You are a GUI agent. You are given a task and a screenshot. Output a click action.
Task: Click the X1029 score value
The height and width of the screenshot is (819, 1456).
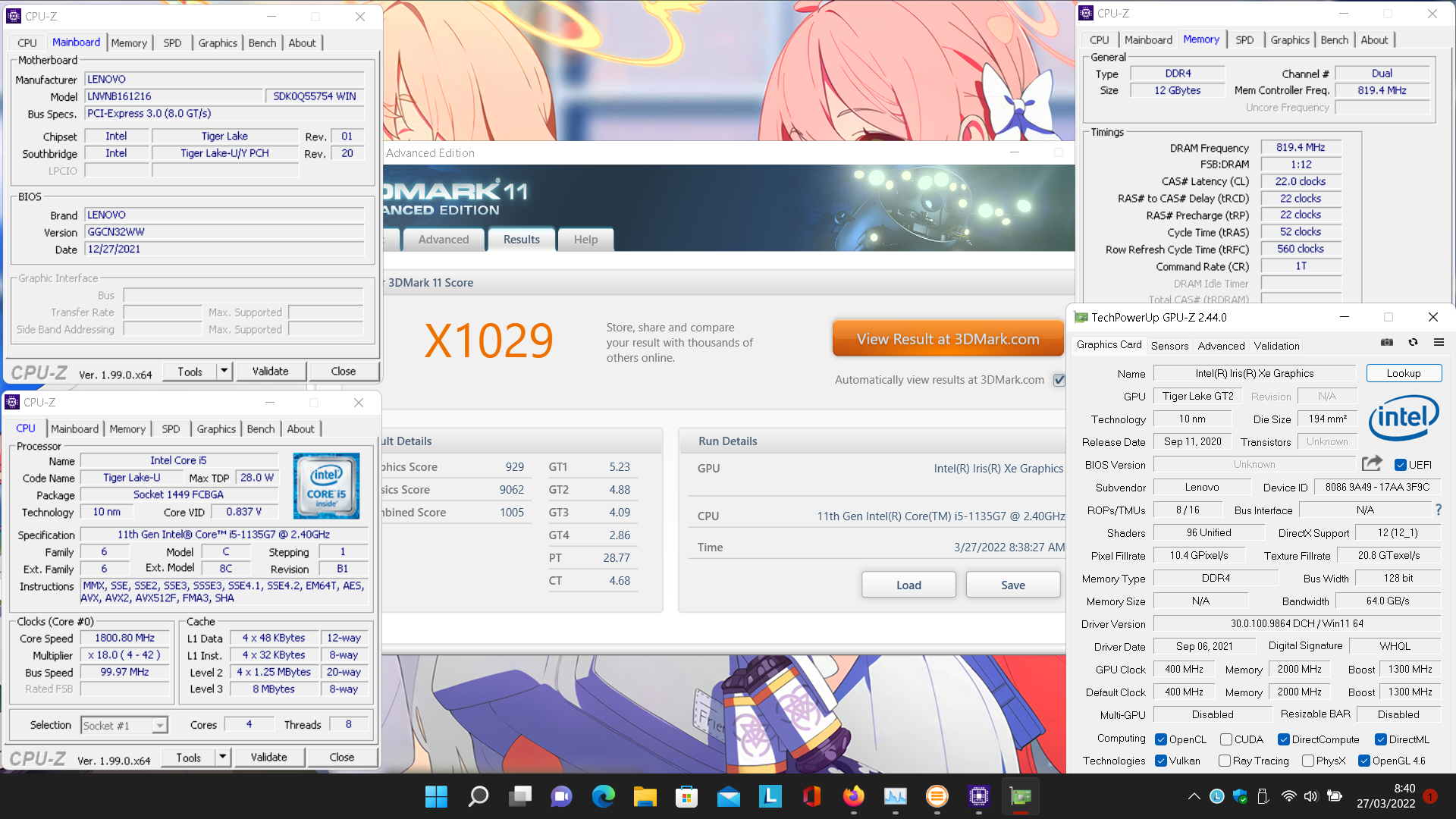coord(488,340)
